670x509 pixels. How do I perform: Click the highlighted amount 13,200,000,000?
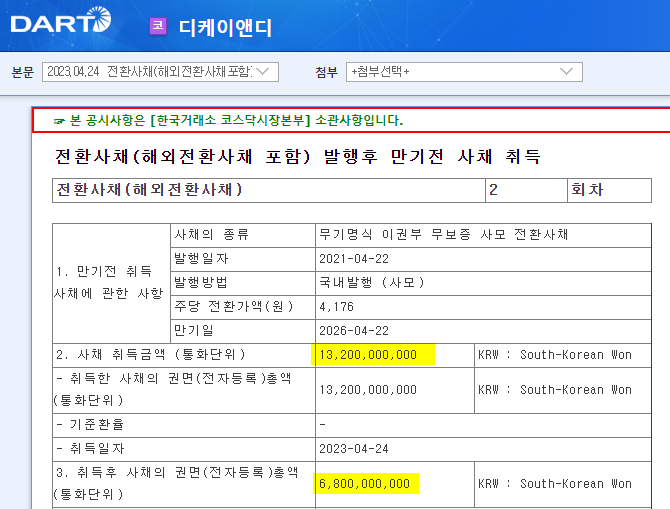[x=368, y=355]
